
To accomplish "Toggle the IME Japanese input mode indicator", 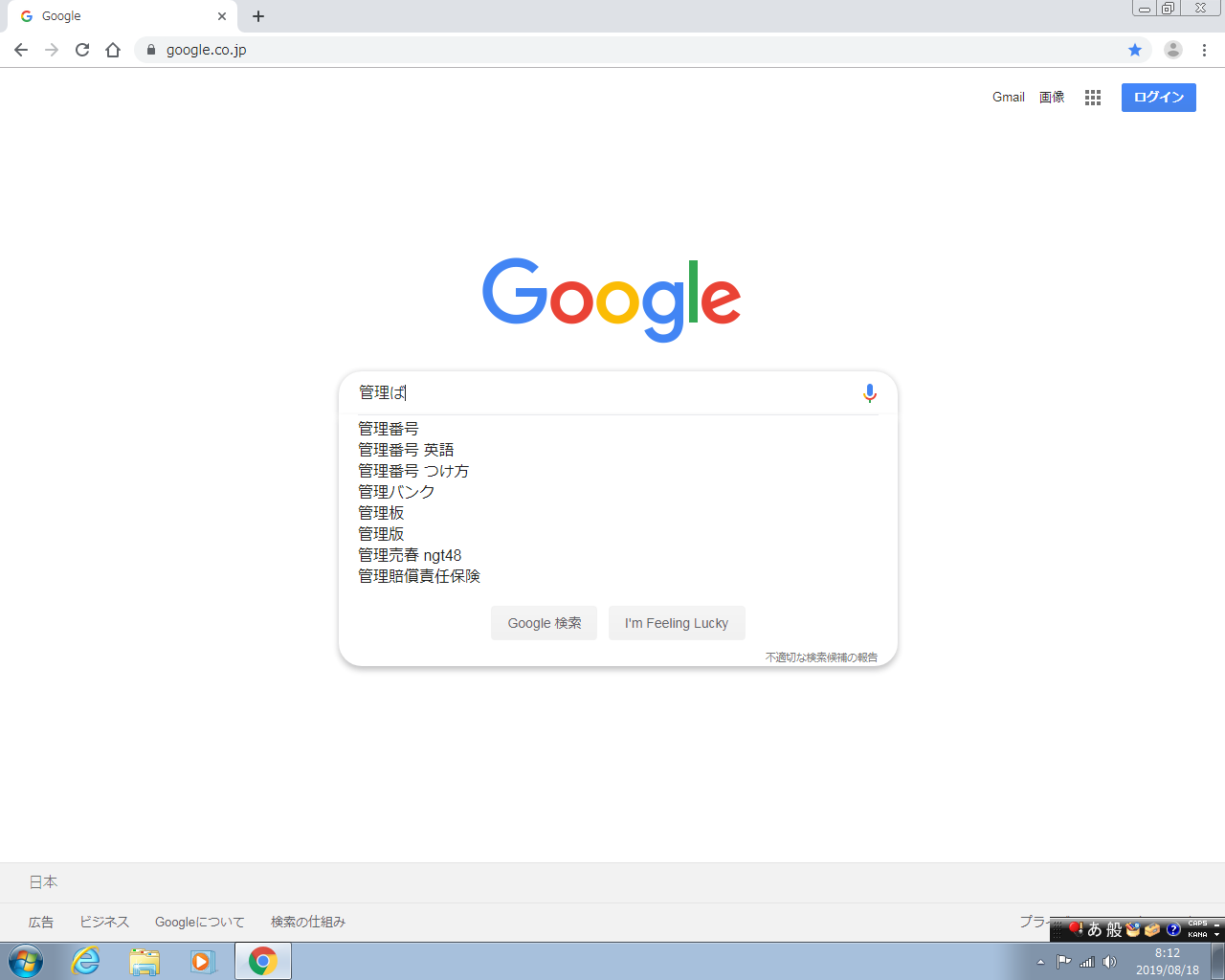I will pos(1095,929).
